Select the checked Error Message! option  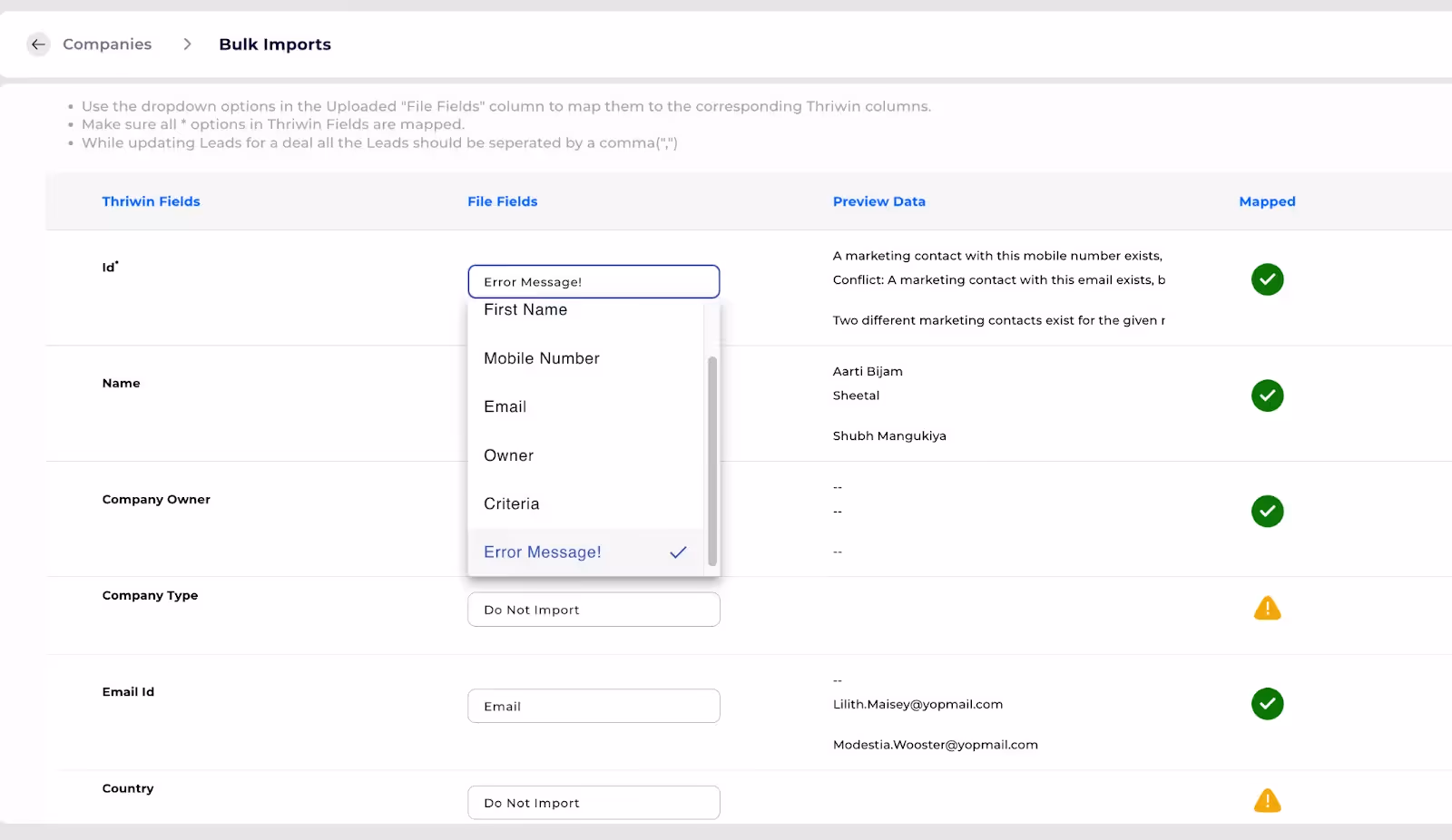click(585, 552)
